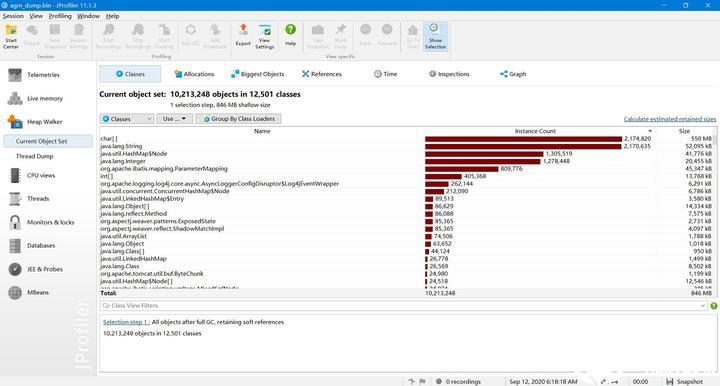Image resolution: width=720 pixels, height=386 pixels.
Task: Select the java.lang.String row
Action: (x=406, y=146)
